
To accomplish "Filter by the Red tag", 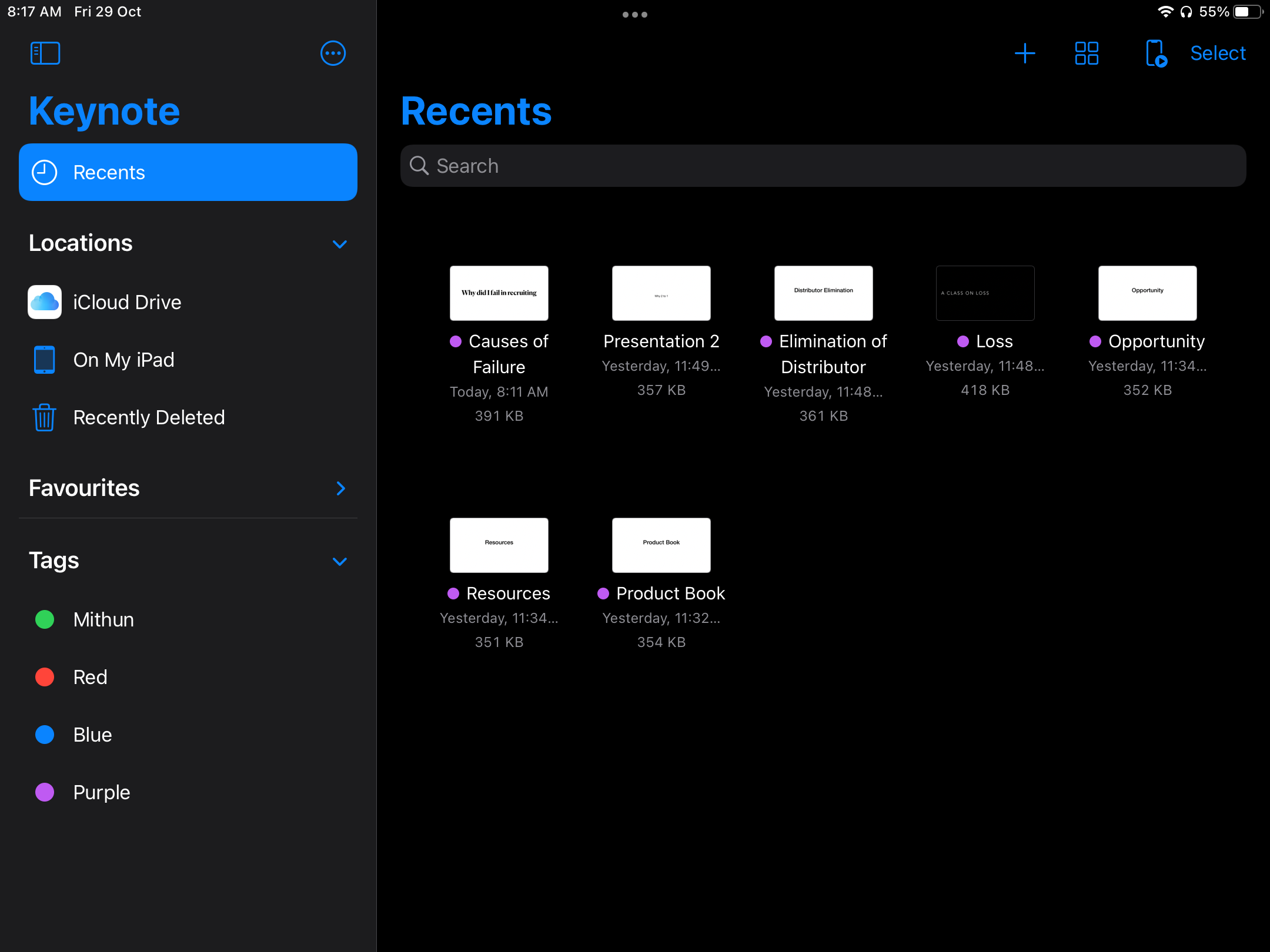I will click(89, 677).
